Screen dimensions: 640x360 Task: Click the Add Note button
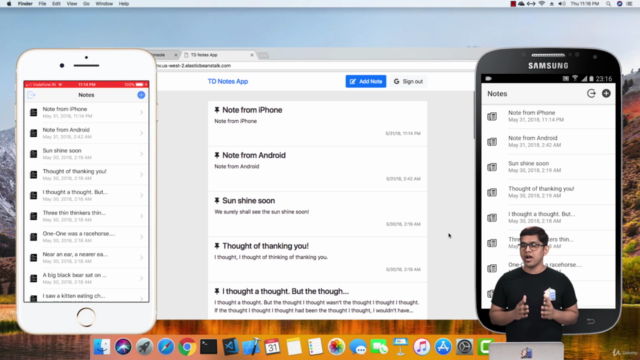366,81
